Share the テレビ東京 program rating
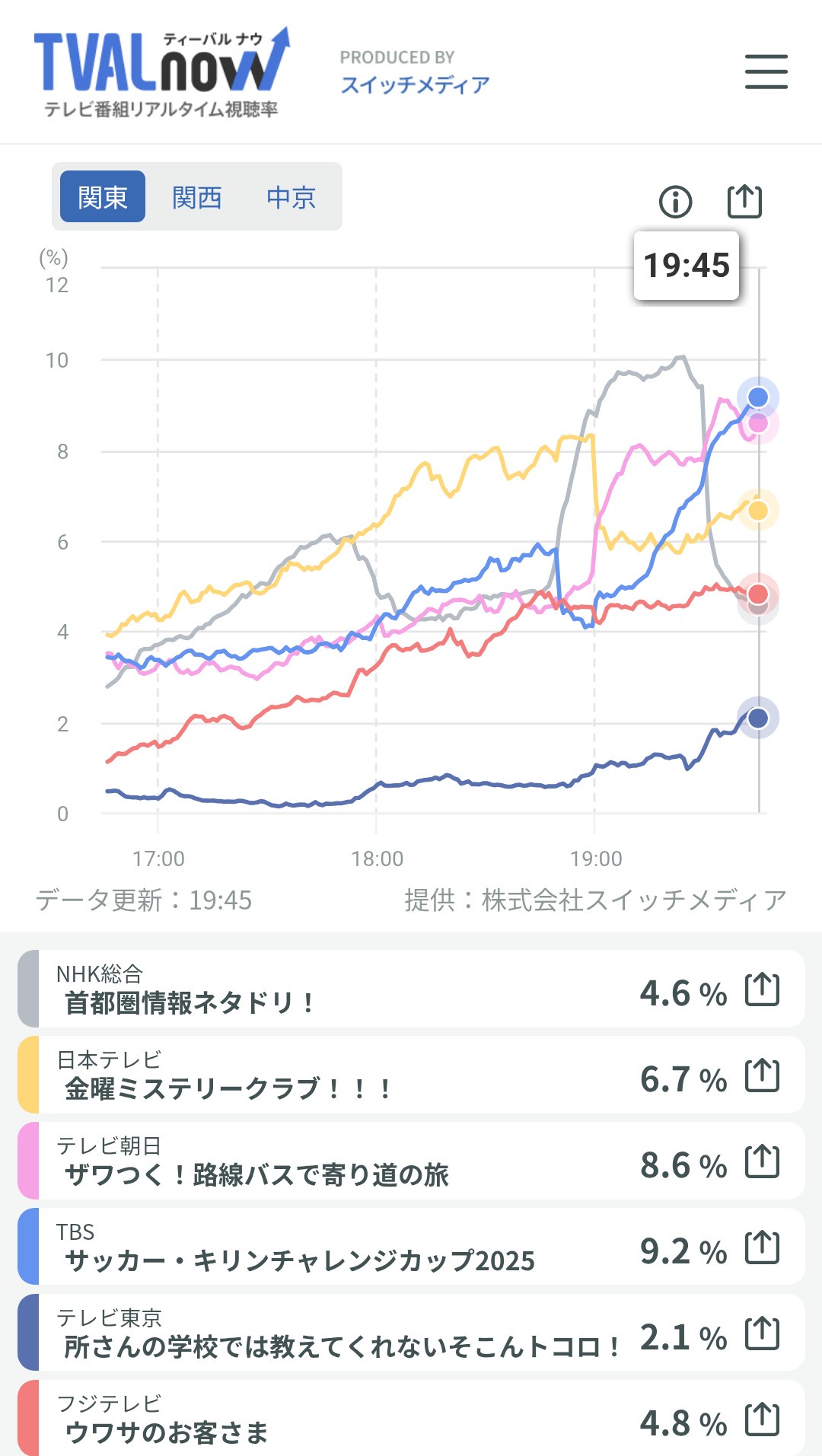The height and width of the screenshot is (1456, 822). pyautogui.click(x=762, y=1333)
